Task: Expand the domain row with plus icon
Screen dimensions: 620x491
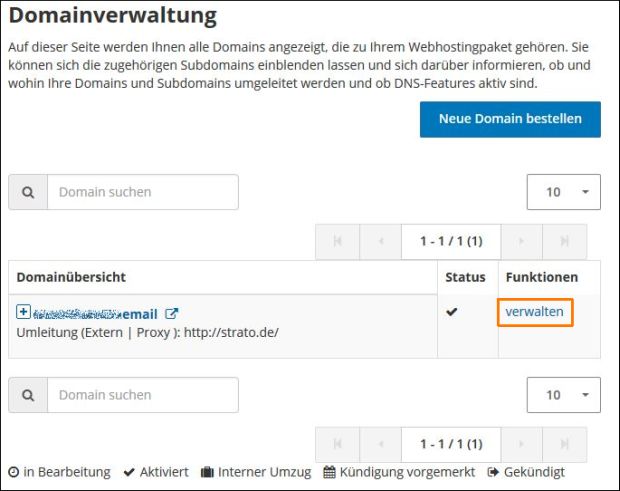Action: point(23,312)
